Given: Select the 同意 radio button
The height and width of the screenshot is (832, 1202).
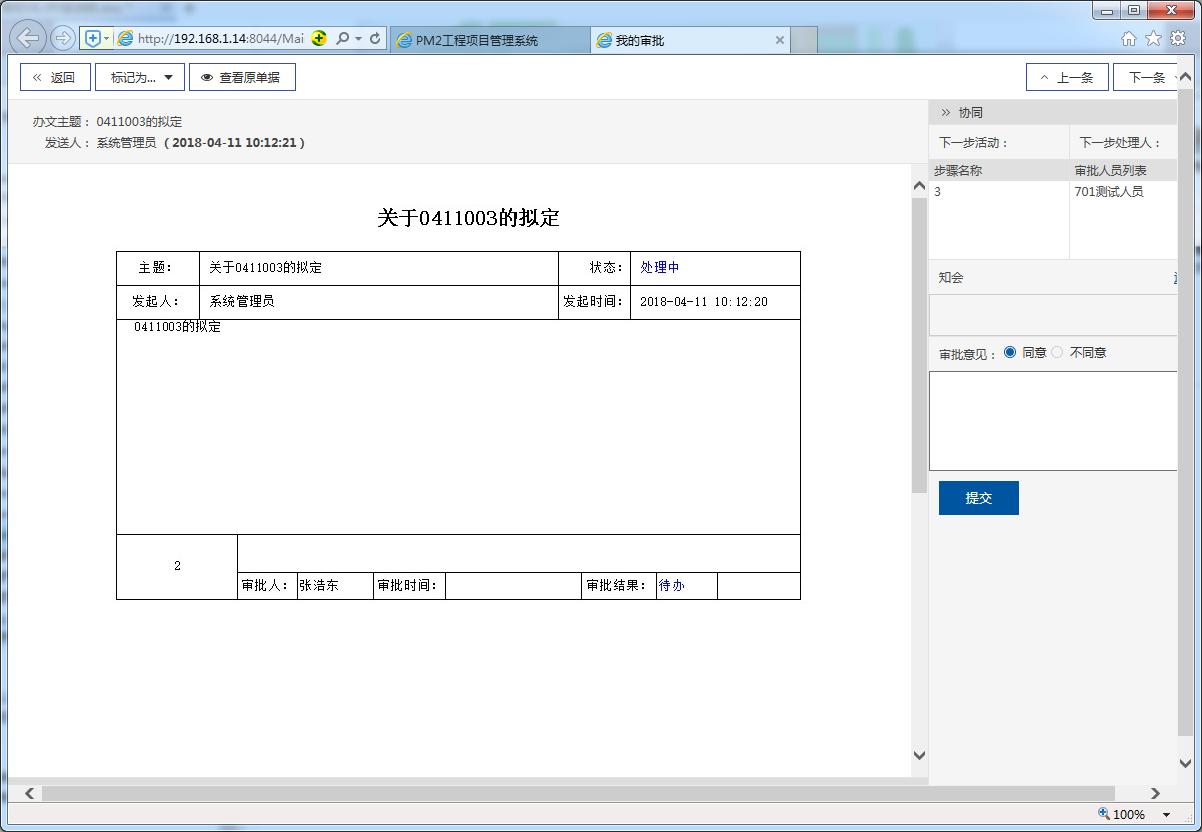Looking at the screenshot, I should [x=1009, y=352].
